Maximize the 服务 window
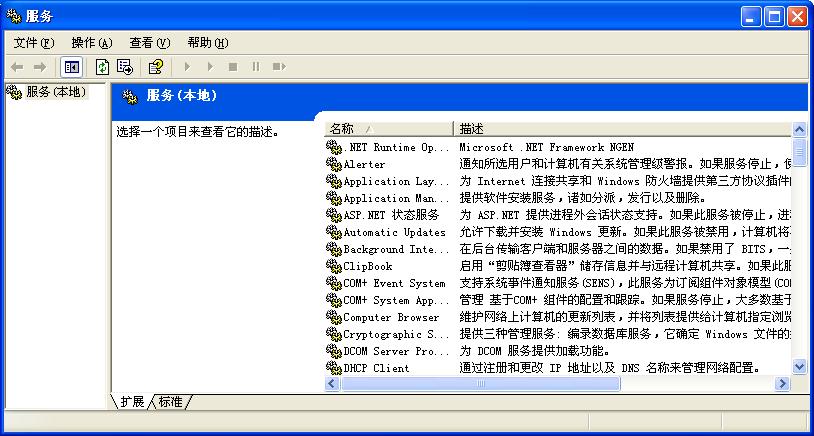Screen dimensions: 814x436 click(774, 17)
